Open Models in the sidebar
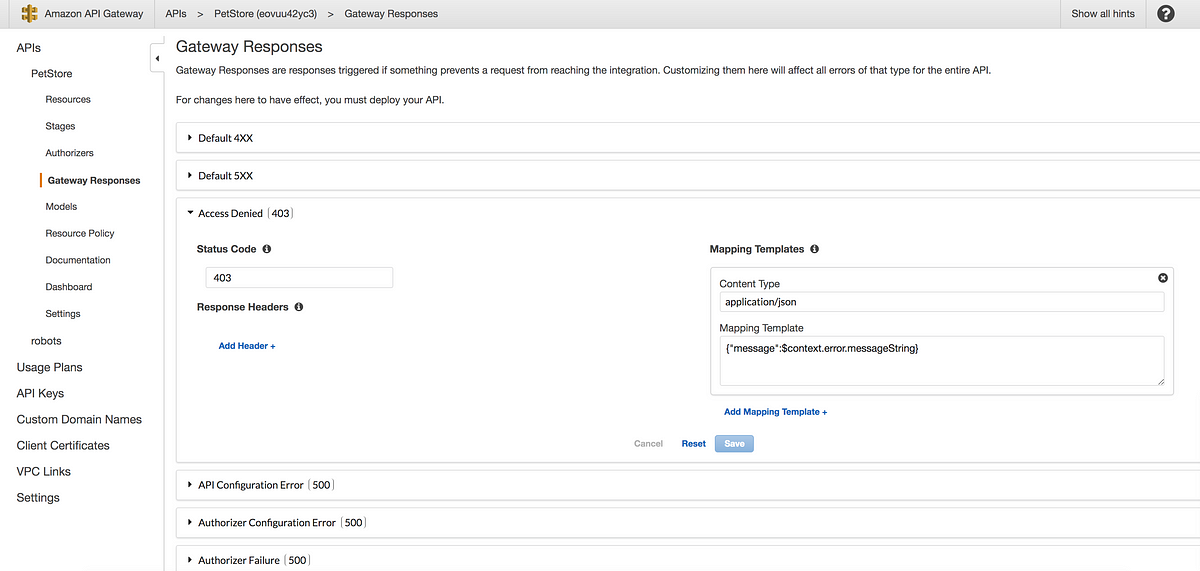The width and height of the screenshot is (1200, 571). tap(61, 207)
